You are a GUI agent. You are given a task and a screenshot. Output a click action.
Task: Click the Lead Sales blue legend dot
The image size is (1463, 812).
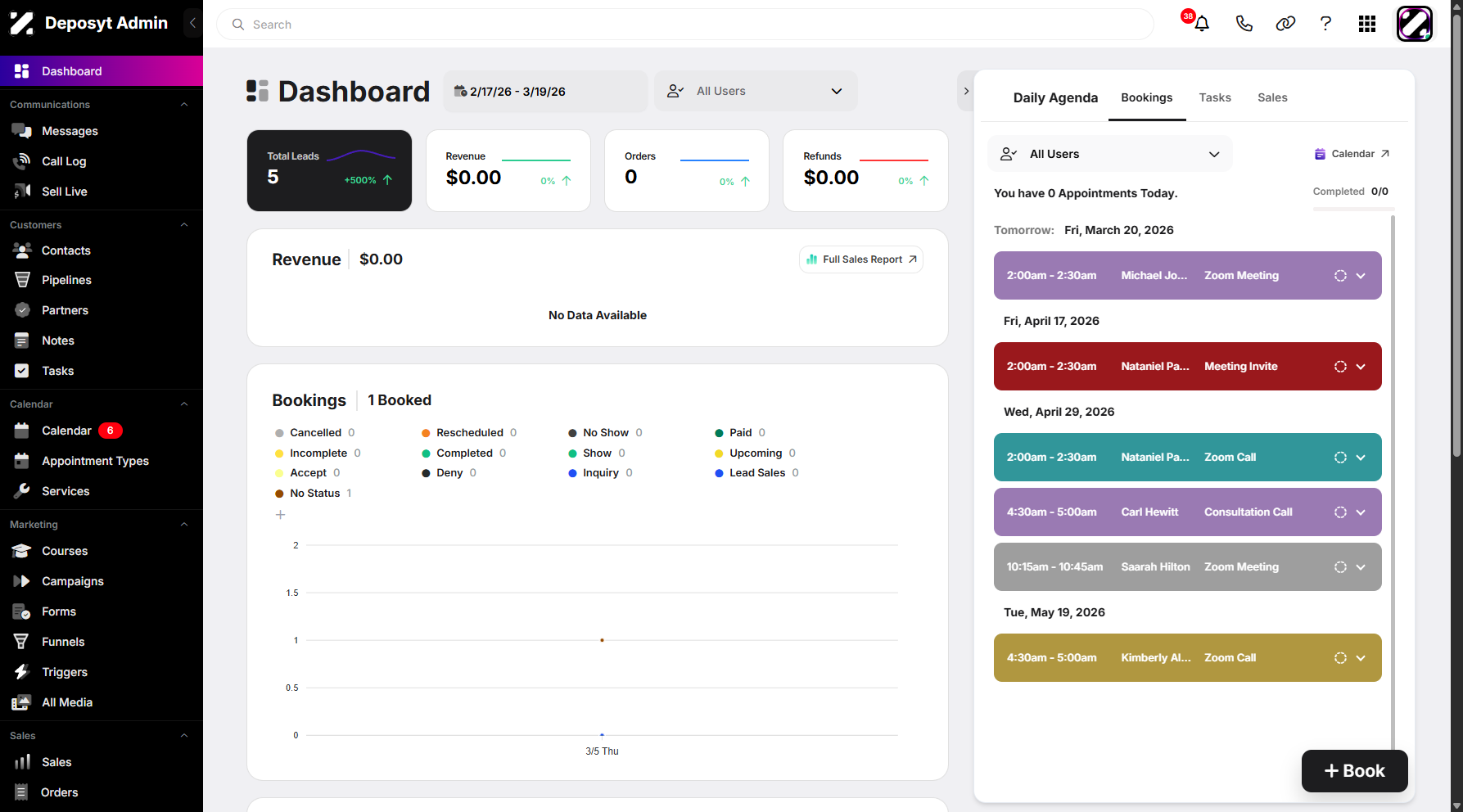[x=719, y=473]
